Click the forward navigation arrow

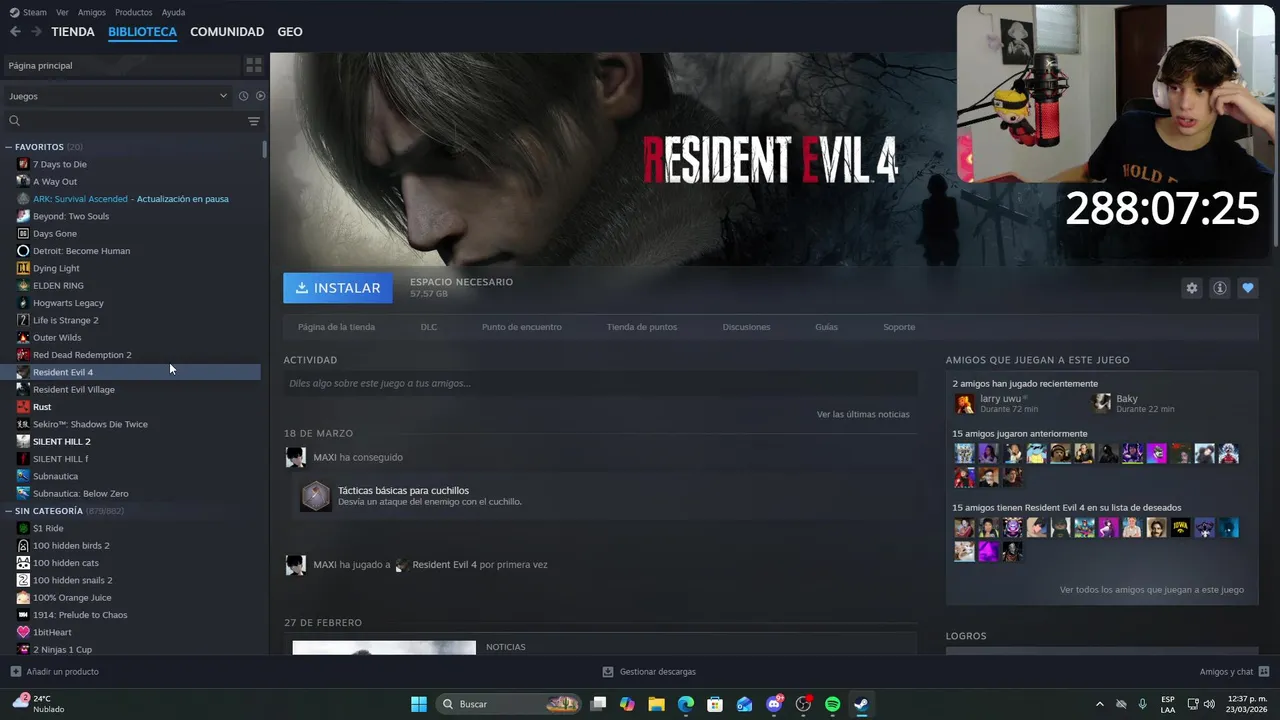coord(36,32)
